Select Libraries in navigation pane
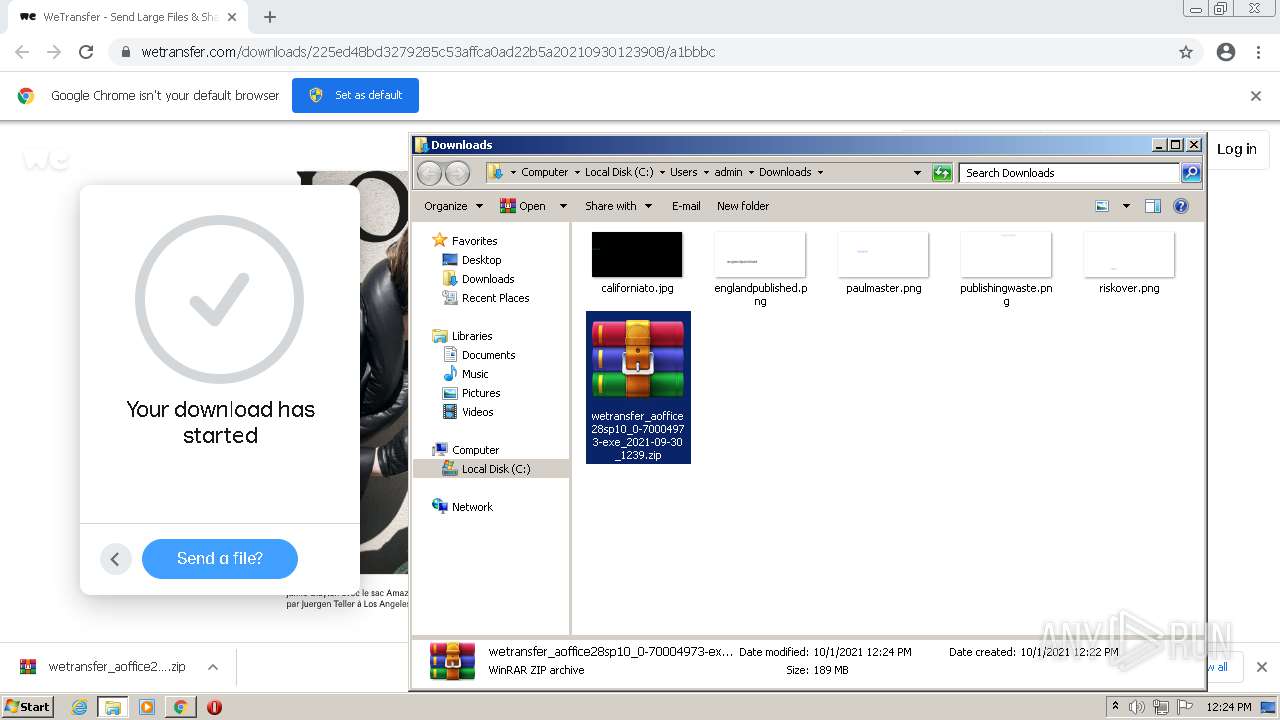The height and width of the screenshot is (720, 1280). 472,336
